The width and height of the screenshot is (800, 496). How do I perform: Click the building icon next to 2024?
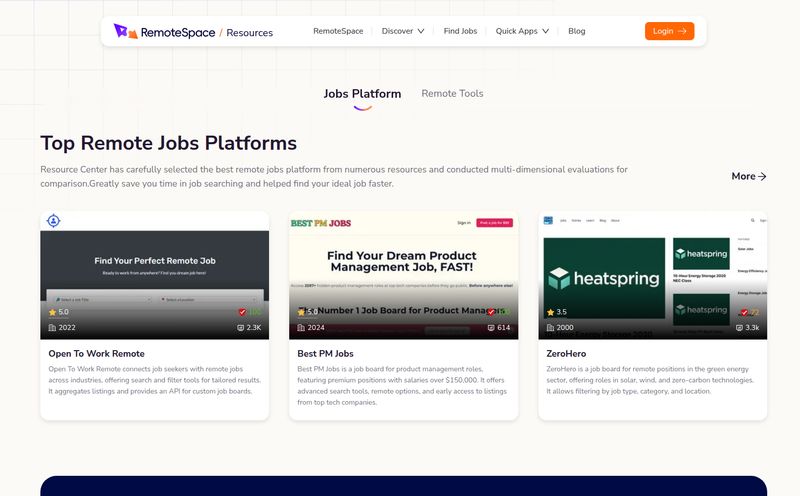[x=301, y=328]
